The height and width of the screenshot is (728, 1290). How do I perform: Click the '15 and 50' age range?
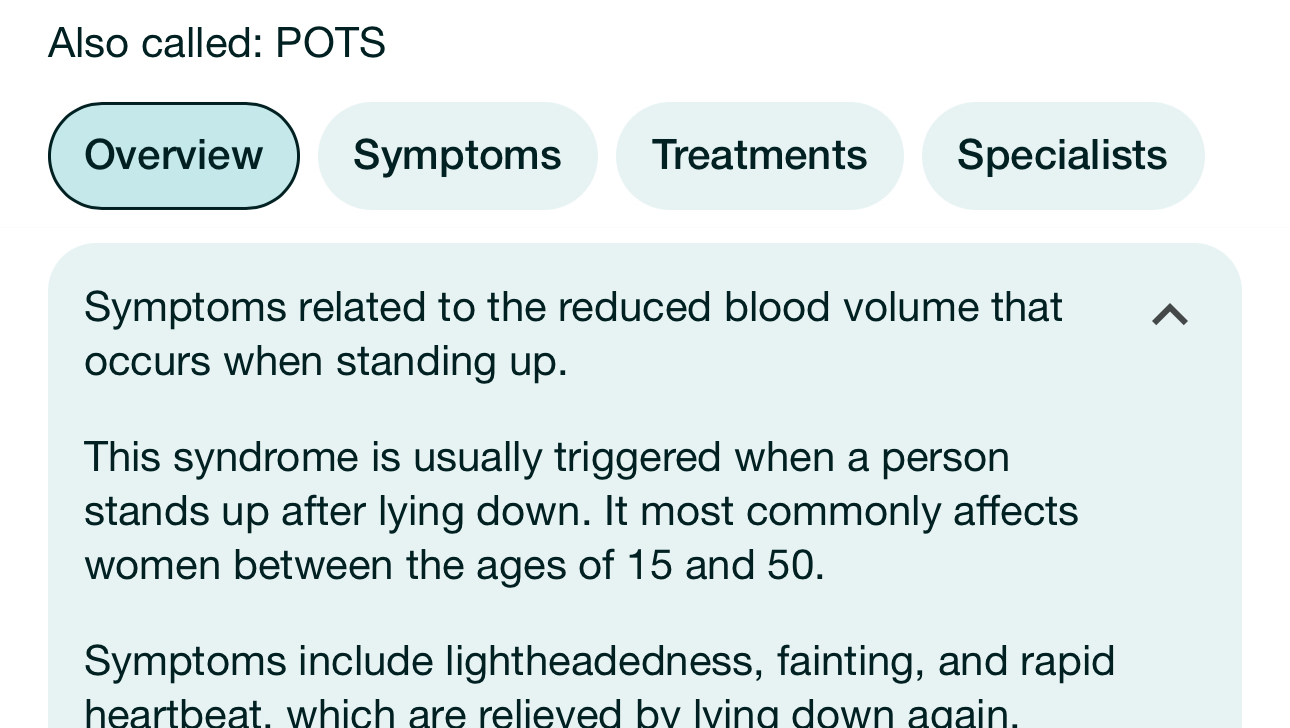tap(723, 565)
